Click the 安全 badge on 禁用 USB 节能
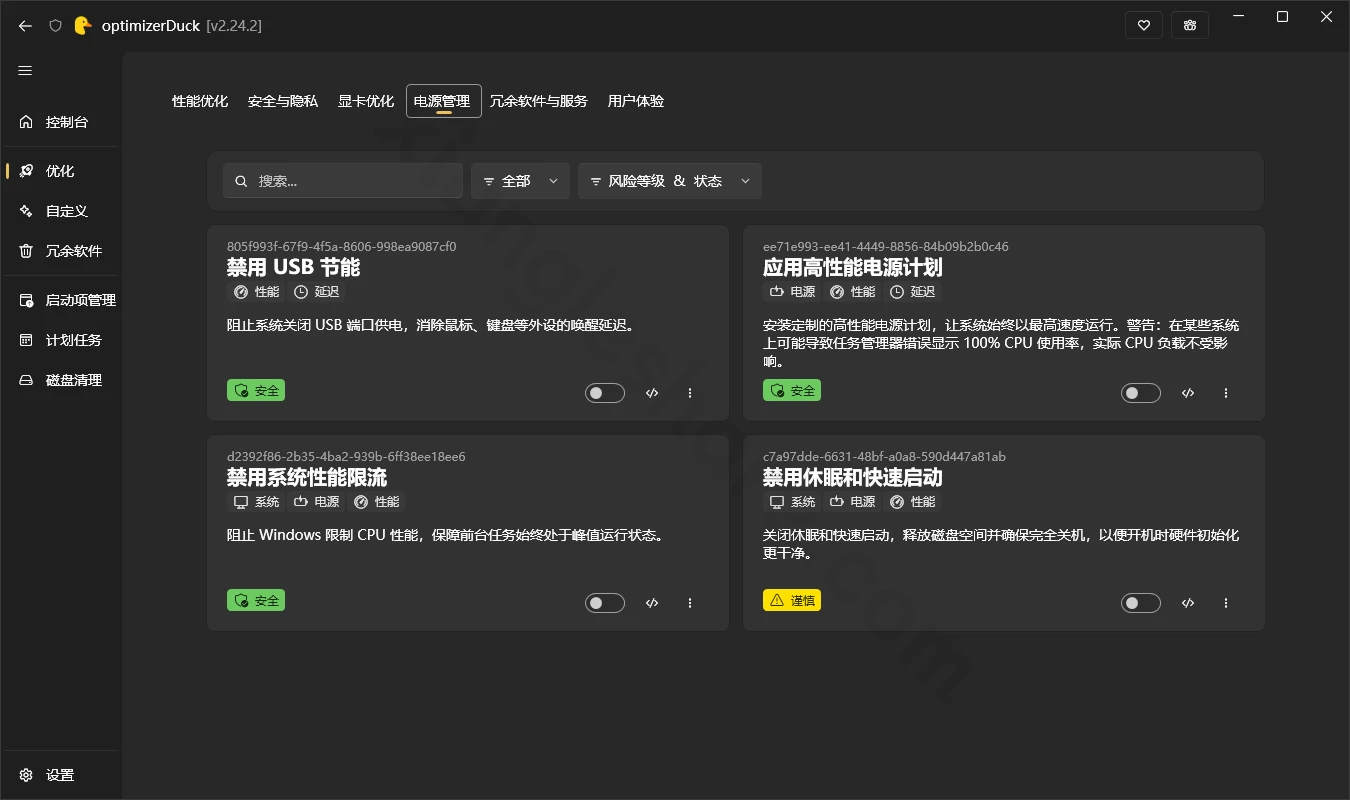 (x=256, y=390)
